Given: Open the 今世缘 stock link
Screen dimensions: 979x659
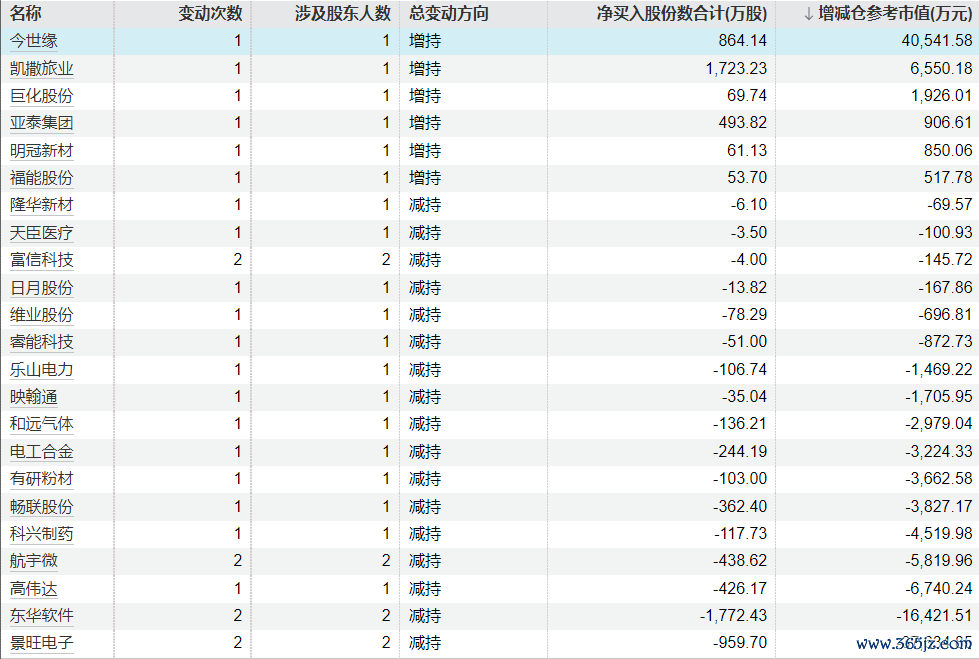Looking at the screenshot, I should 34,41.
